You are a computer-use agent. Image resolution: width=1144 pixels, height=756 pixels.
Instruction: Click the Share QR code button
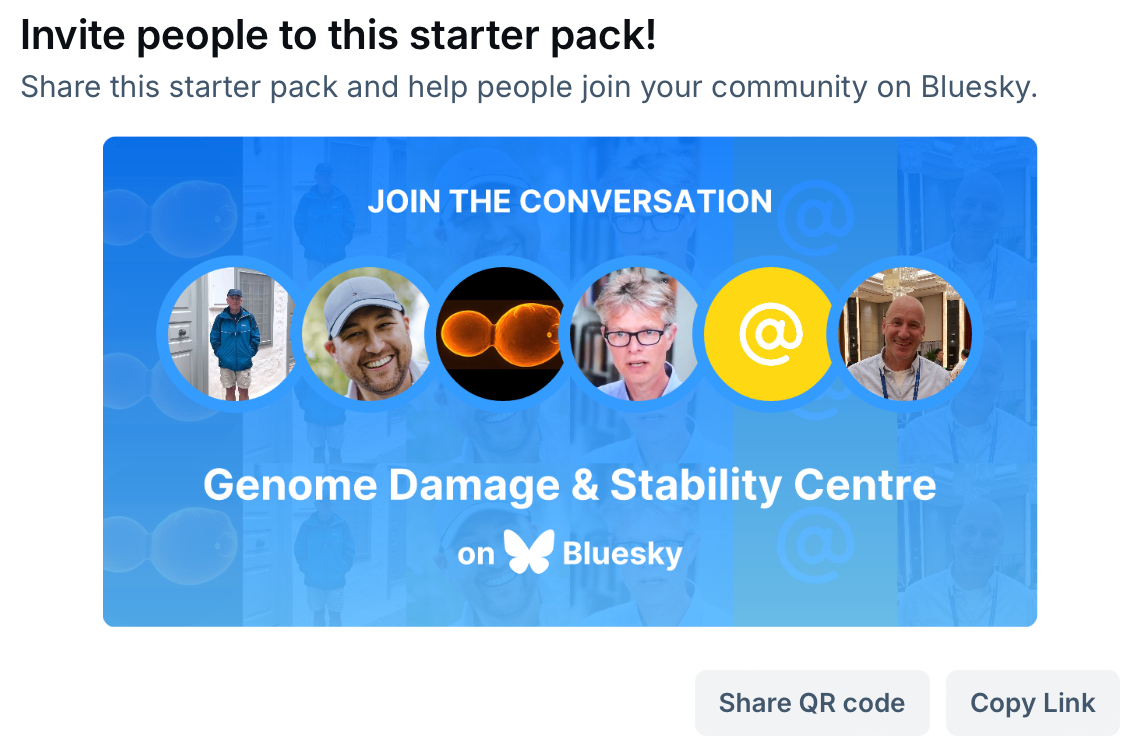(x=811, y=703)
